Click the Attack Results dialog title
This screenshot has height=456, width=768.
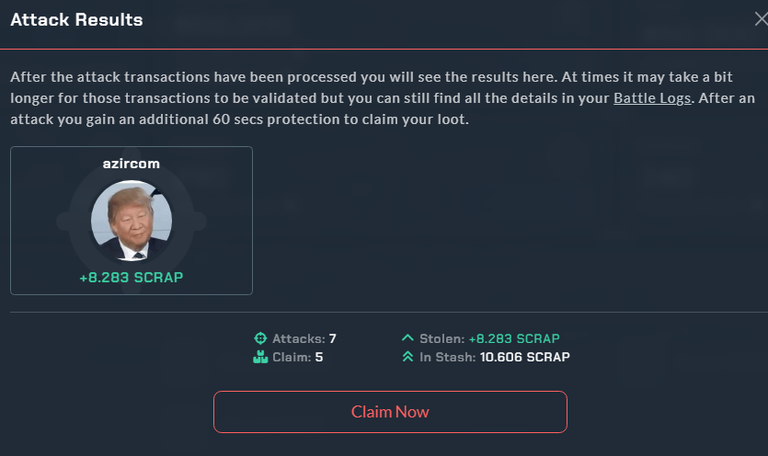tap(76, 20)
